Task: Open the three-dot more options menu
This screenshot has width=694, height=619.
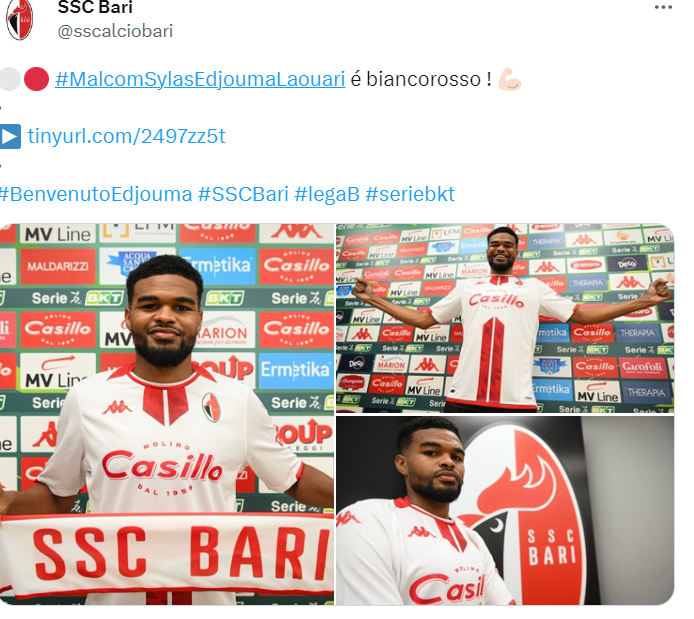Action: click(663, 7)
